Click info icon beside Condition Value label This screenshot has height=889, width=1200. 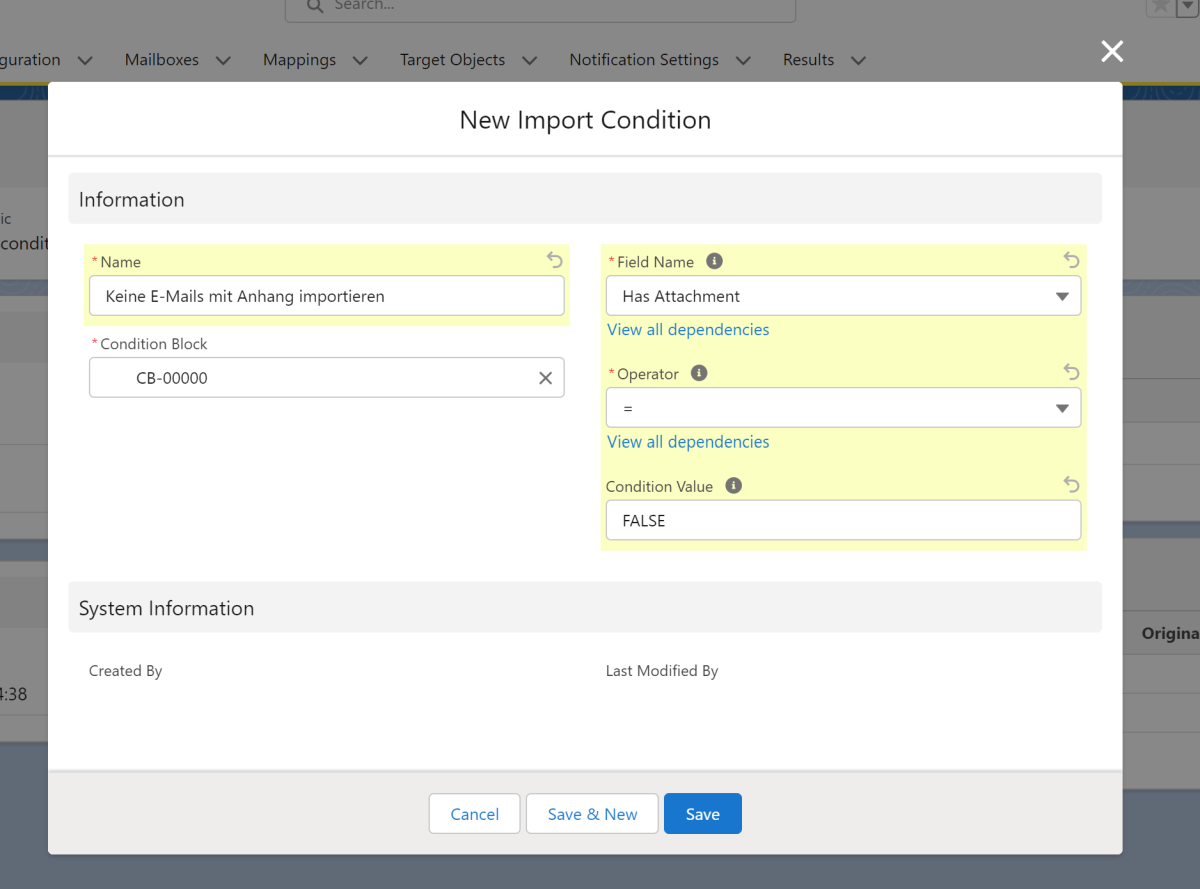pos(733,486)
